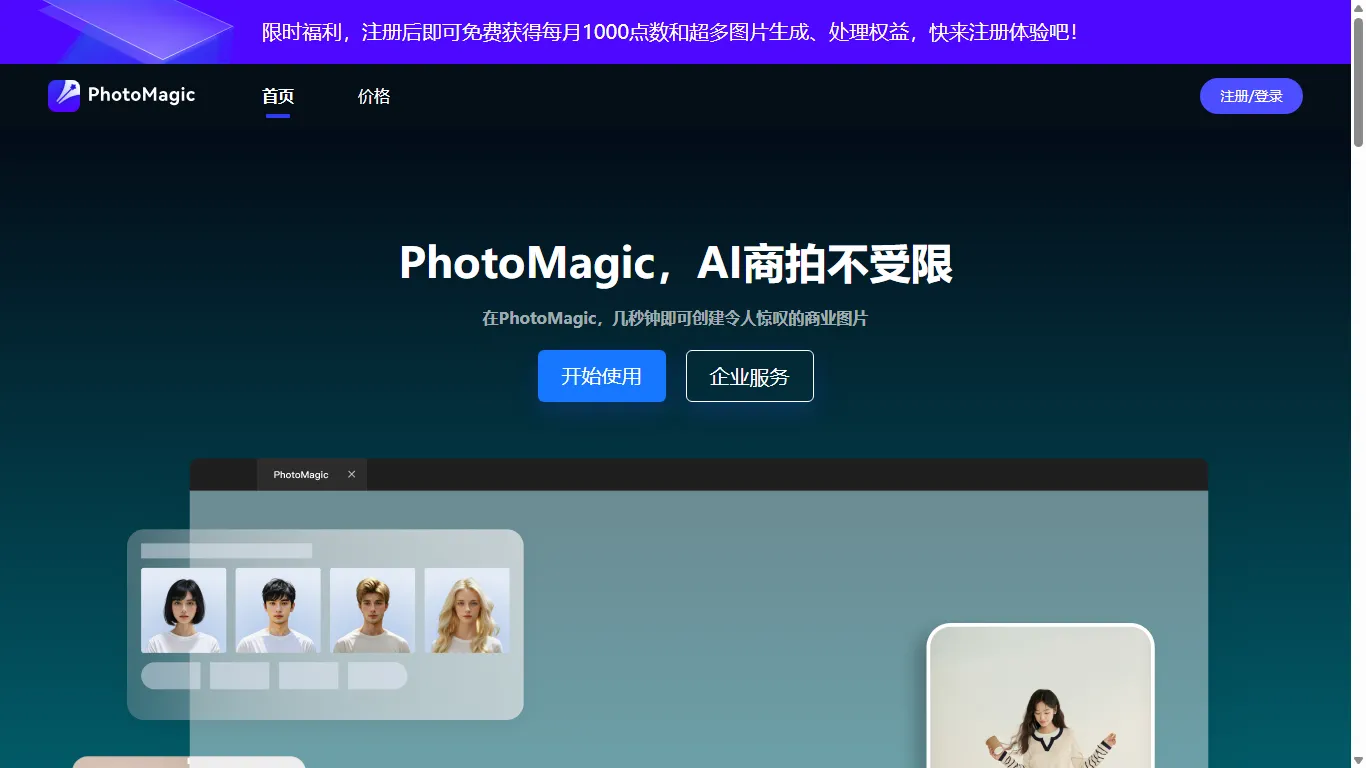Select the blonde long-haired female model thumbnail

tap(467, 609)
